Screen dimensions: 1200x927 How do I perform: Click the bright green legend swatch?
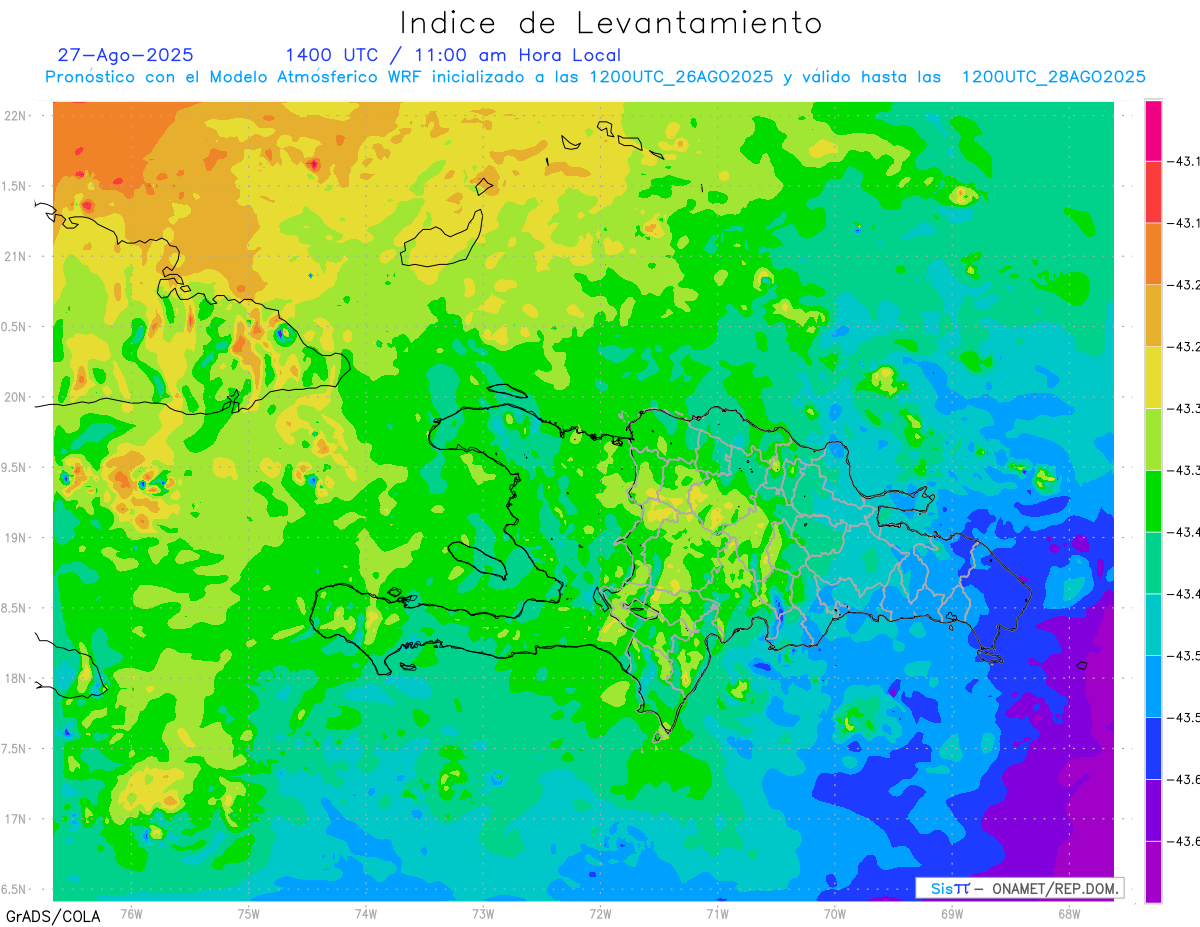tap(1153, 501)
